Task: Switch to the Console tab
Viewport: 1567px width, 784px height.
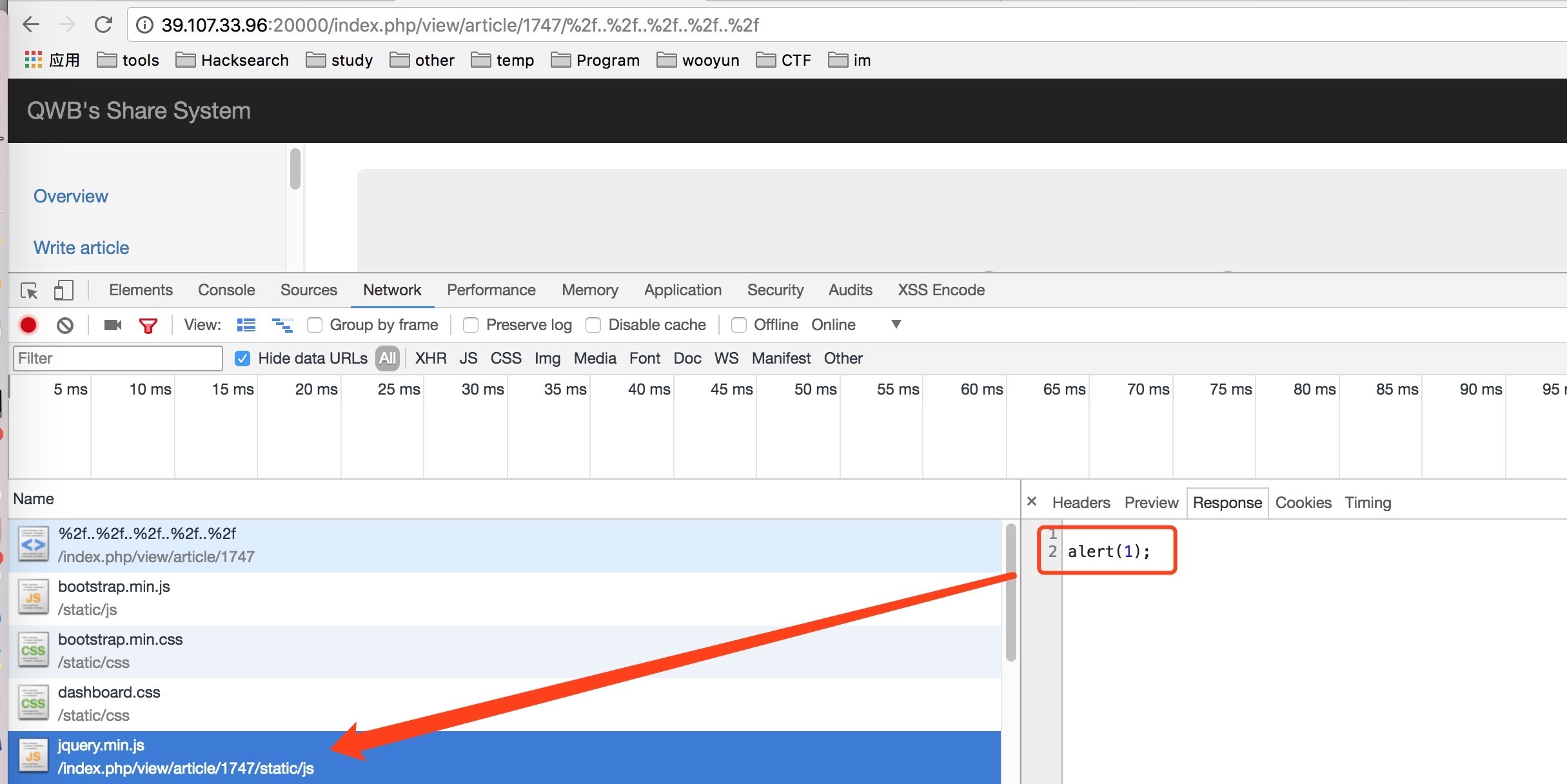Action: coord(226,290)
